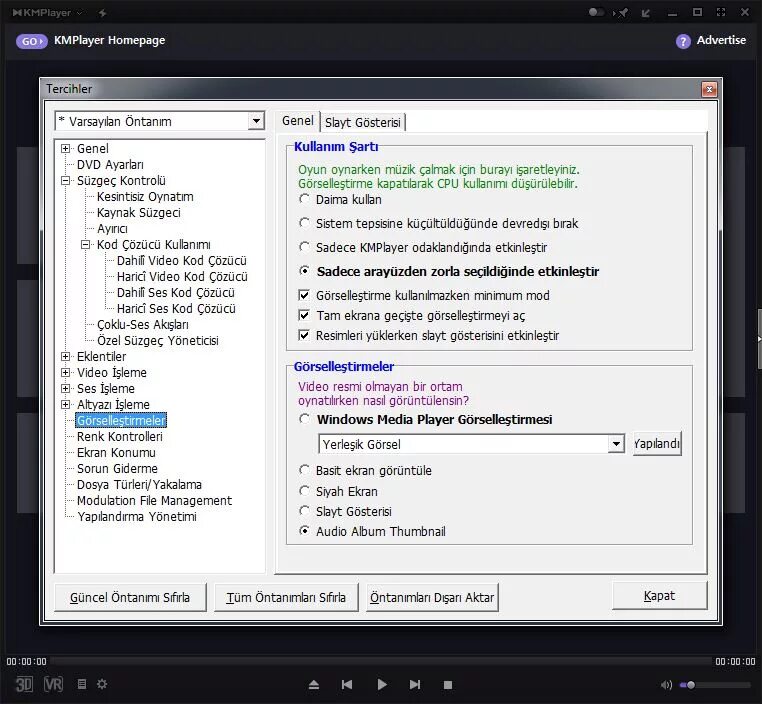762x704 pixels.
Task: Select Yapılandırma Yönetimi in the tree
Action: (137, 517)
